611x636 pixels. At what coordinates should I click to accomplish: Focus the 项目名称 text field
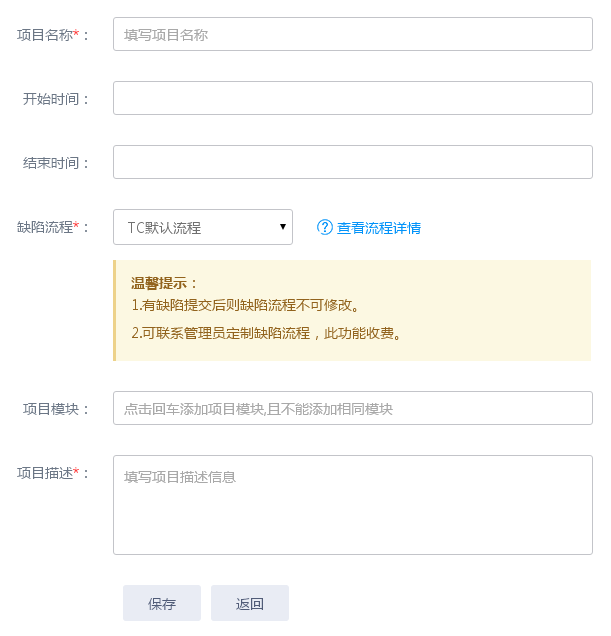352,34
